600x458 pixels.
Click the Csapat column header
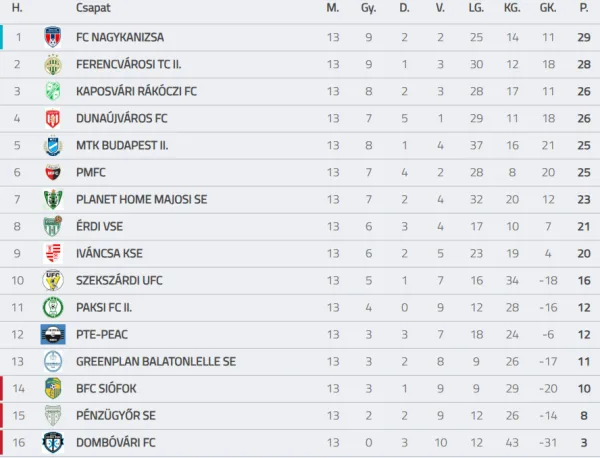point(93,8)
